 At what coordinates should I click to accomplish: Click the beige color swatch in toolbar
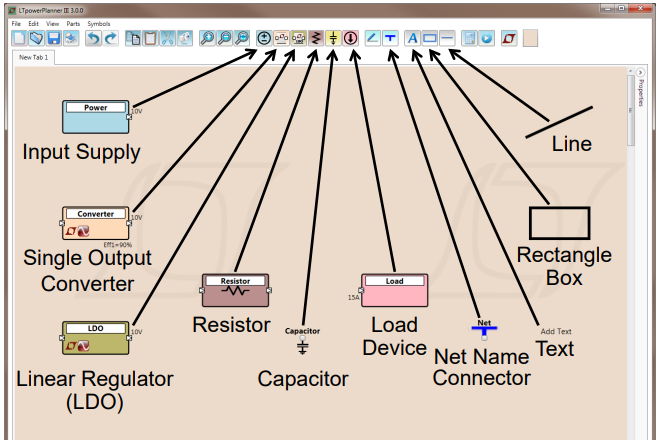pyautogui.click(x=531, y=38)
